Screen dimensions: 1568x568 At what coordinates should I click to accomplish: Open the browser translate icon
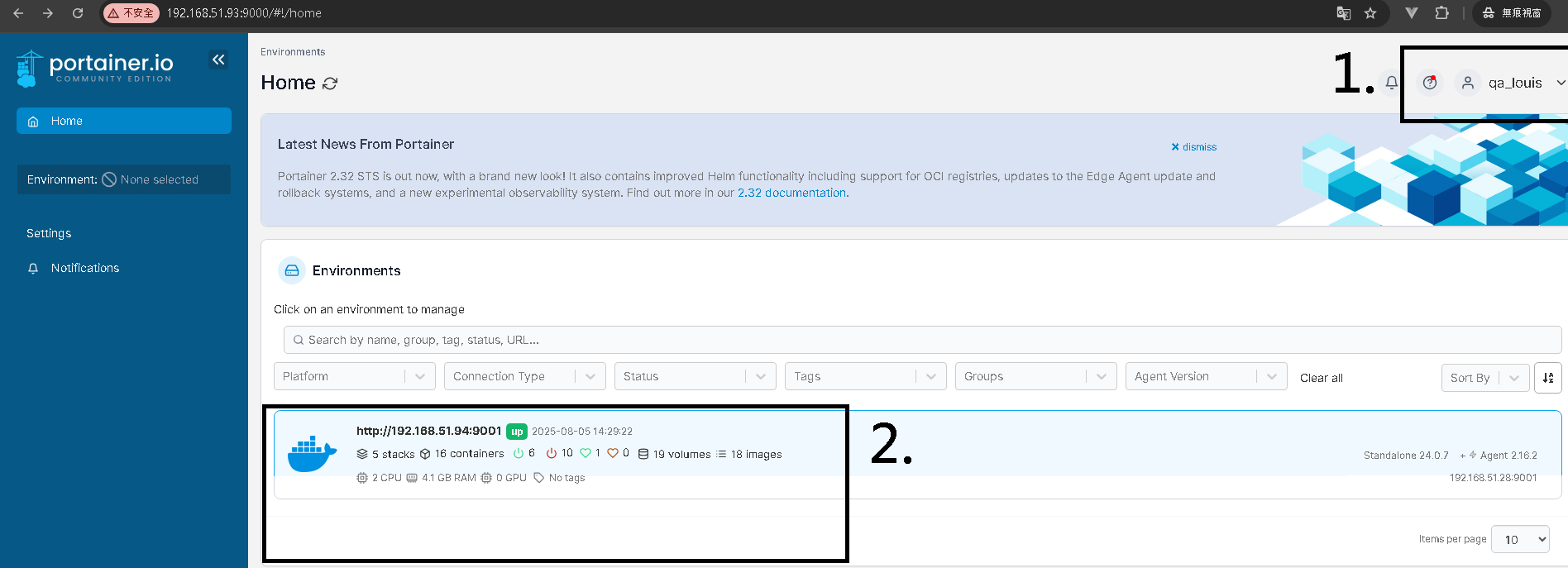pyautogui.click(x=1344, y=13)
